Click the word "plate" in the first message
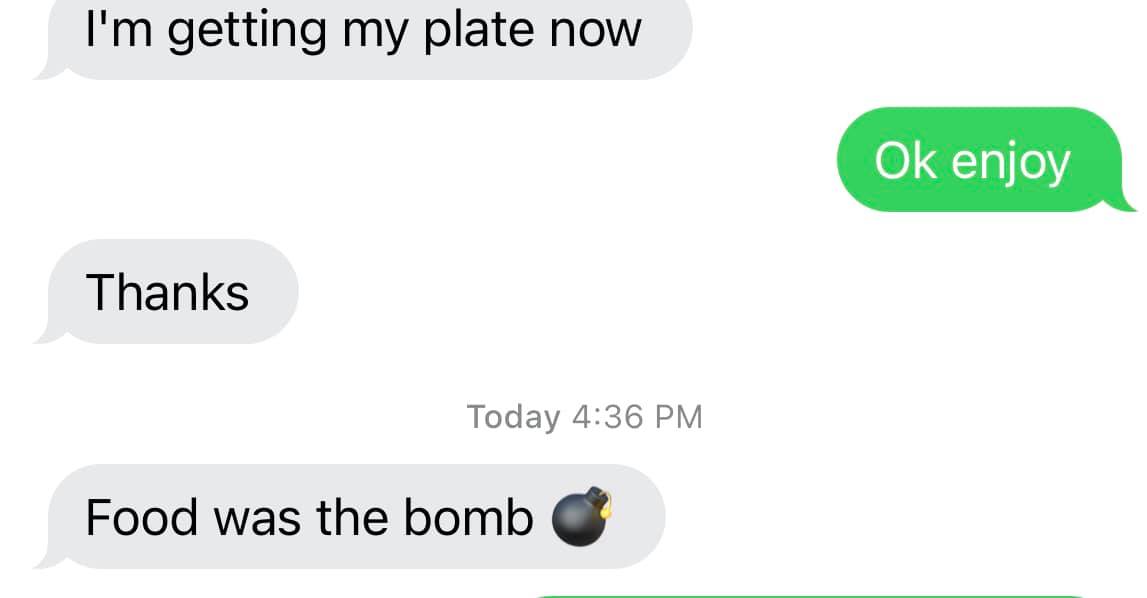Viewport: 1147px width, 598px height. [x=480, y=31]
